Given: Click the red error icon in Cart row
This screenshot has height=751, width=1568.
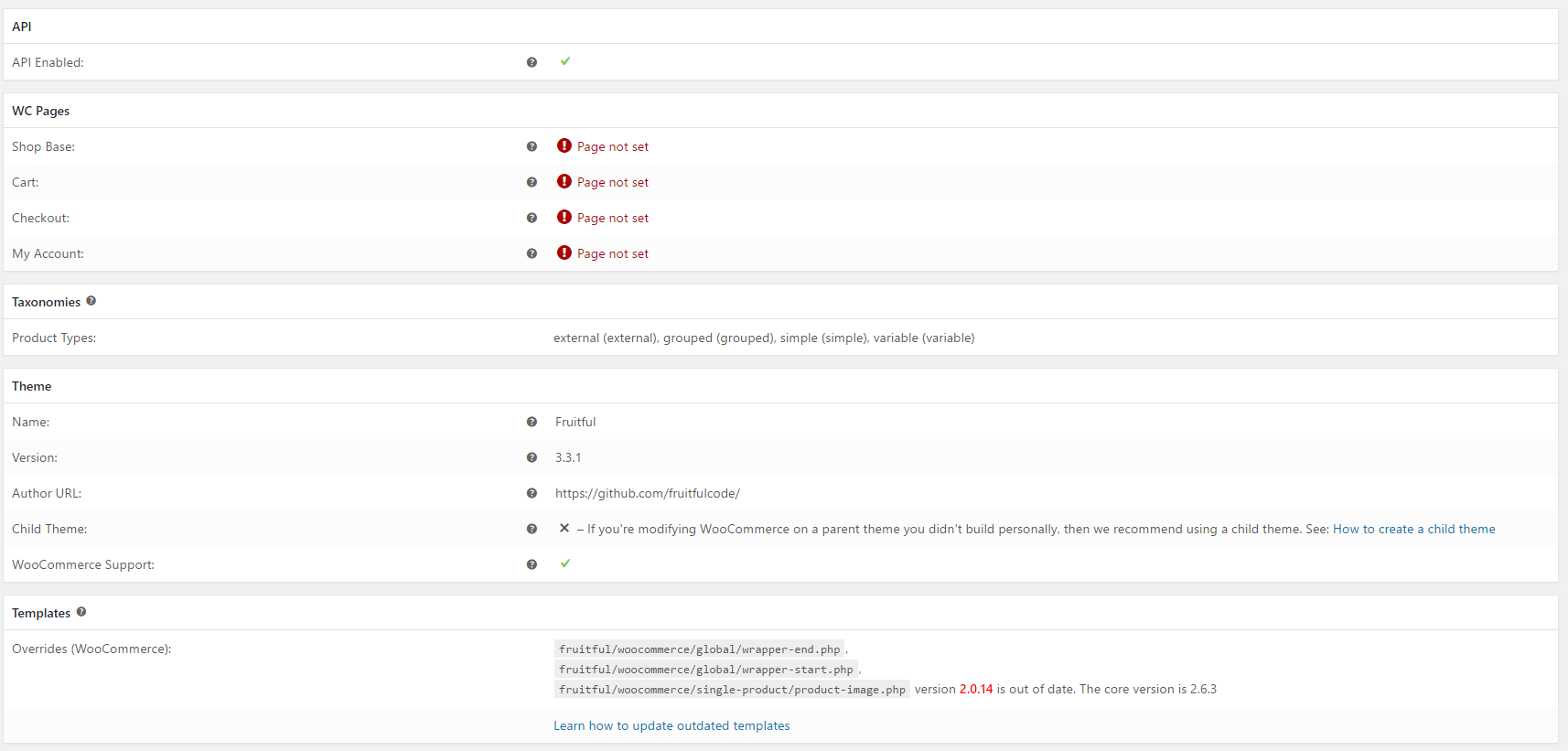Looking at the screenshot, I should (564, 181).
